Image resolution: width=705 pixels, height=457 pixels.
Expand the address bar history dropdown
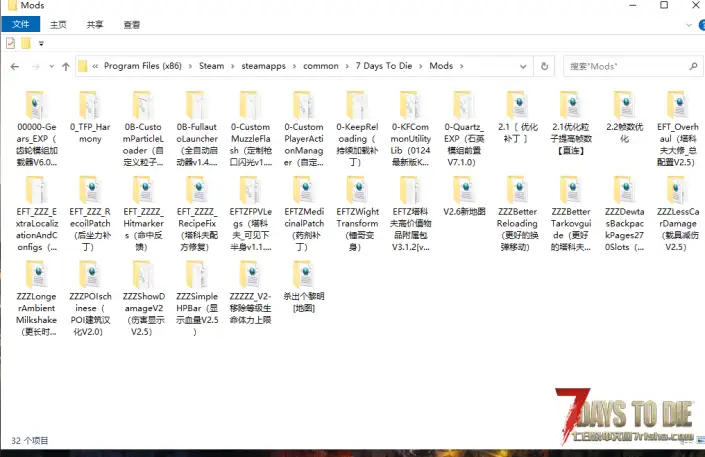coord(523,67)
